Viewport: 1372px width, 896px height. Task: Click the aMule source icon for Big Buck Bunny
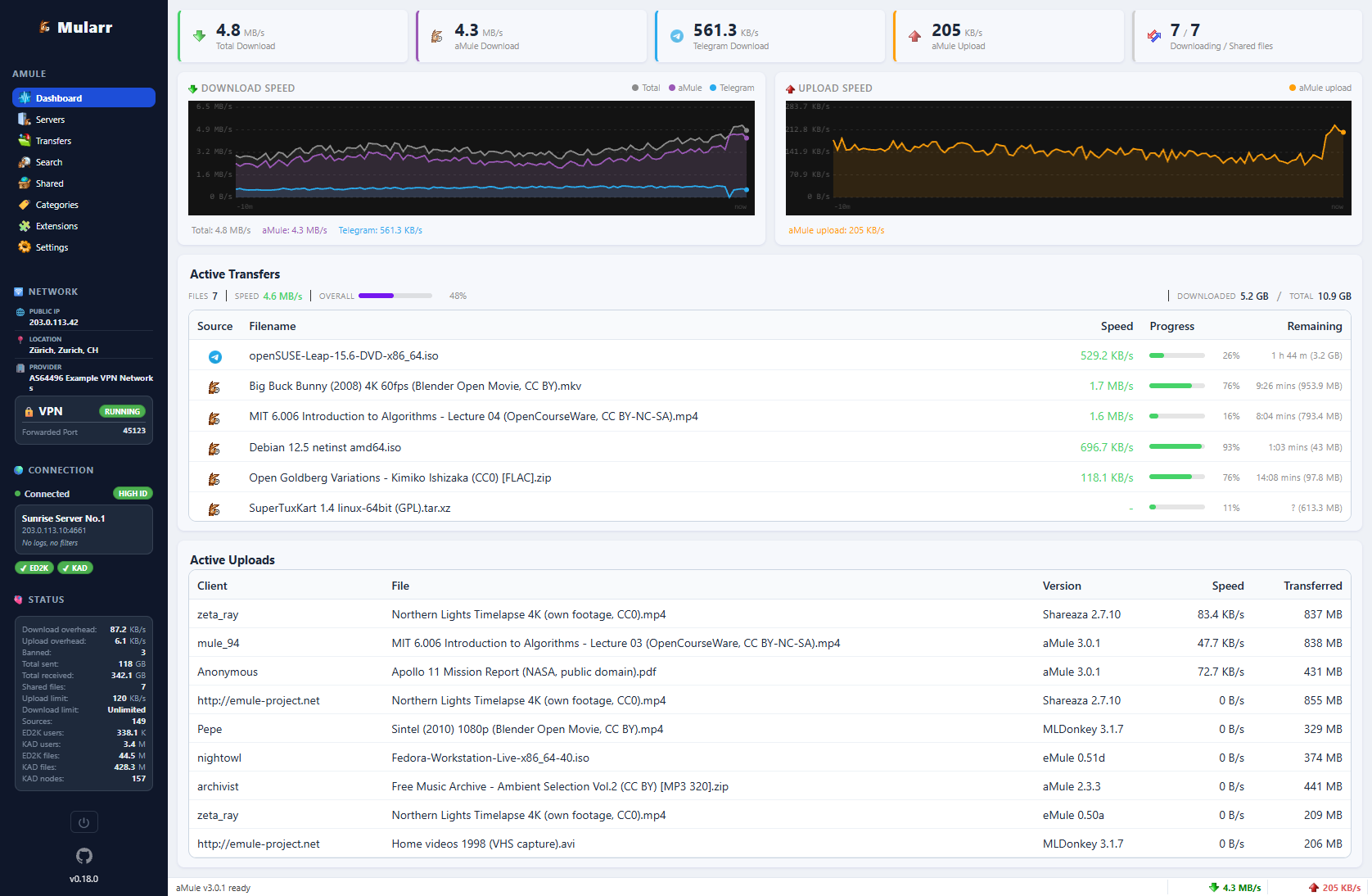(214, 387)
